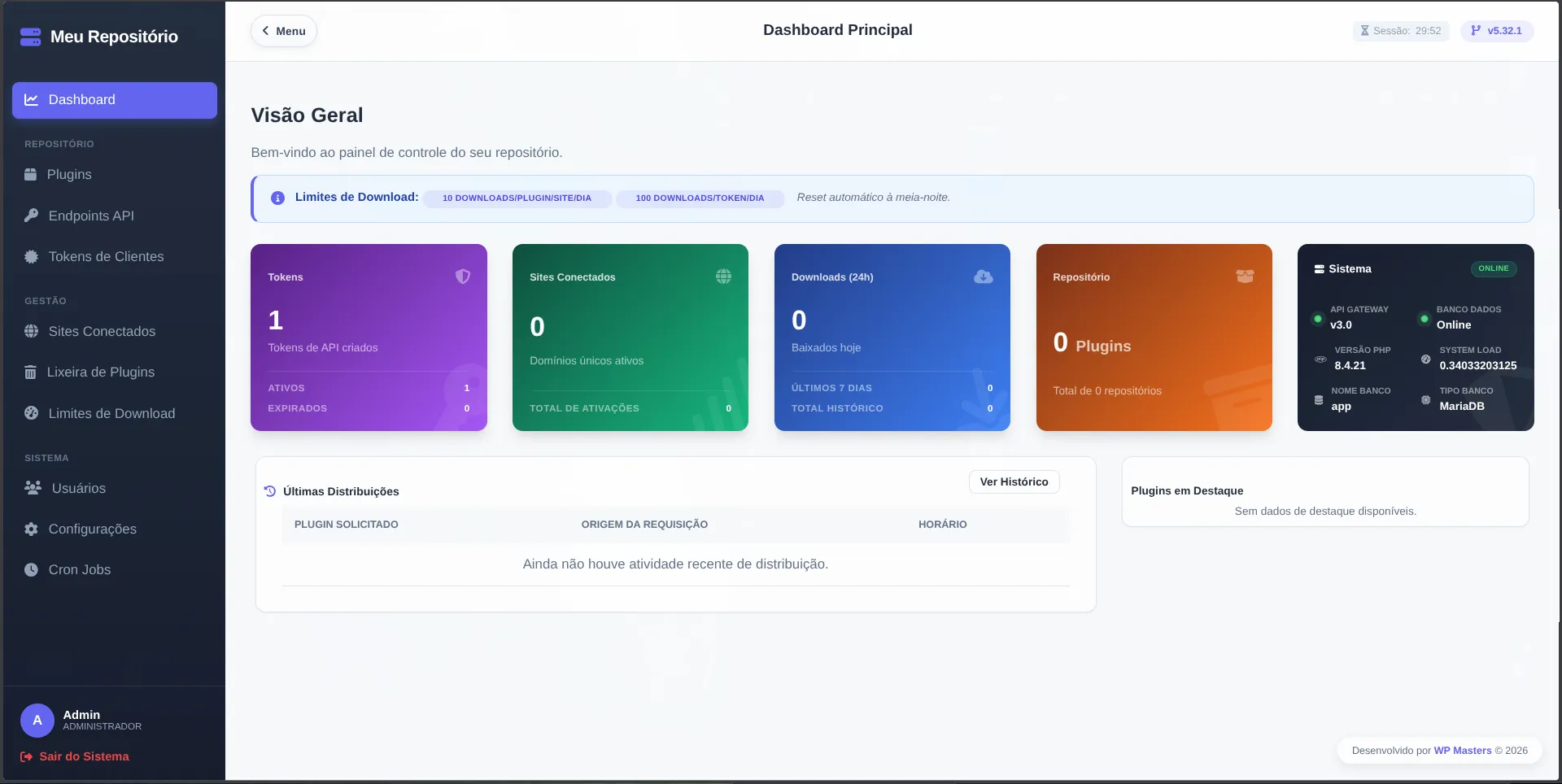
Task: Click the MariaDB database type value
Action: tap(1462, 406)
